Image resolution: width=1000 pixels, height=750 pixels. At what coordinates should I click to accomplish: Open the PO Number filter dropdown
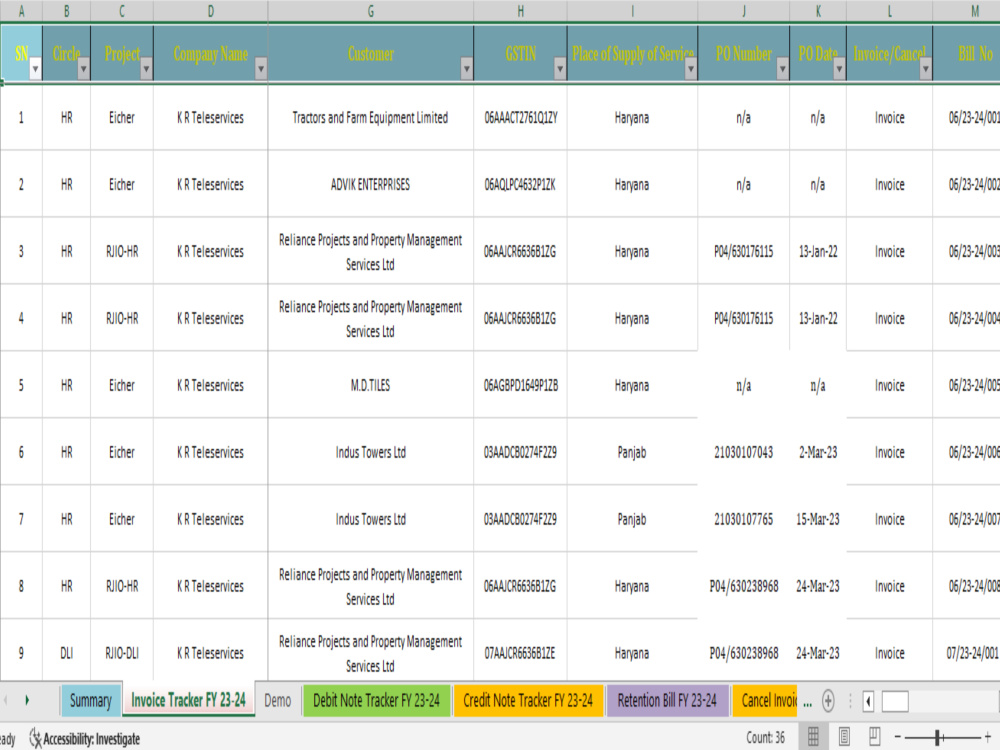tap(782, 68)
